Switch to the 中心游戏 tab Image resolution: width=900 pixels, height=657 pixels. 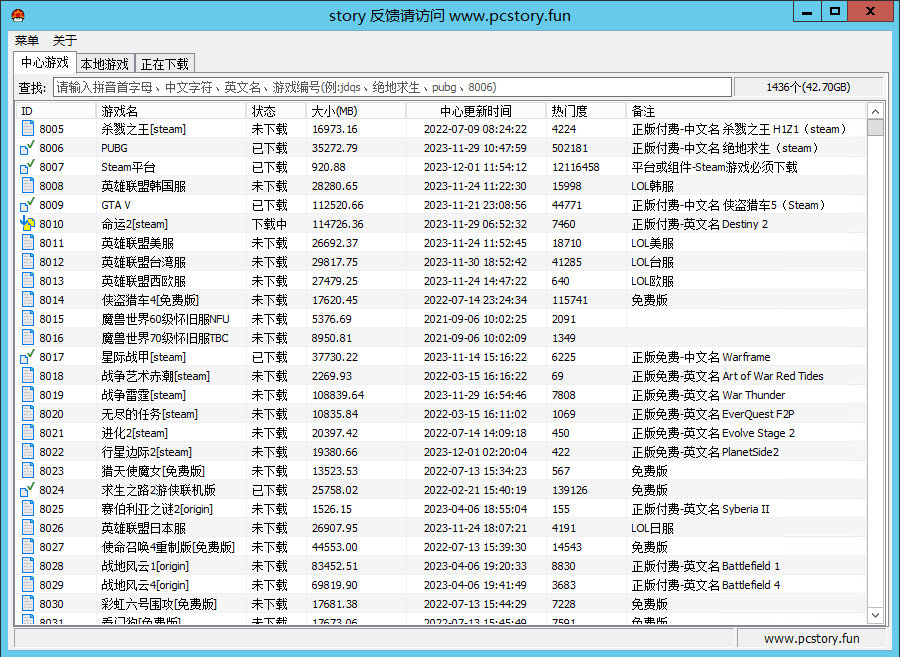click(45, 63)
